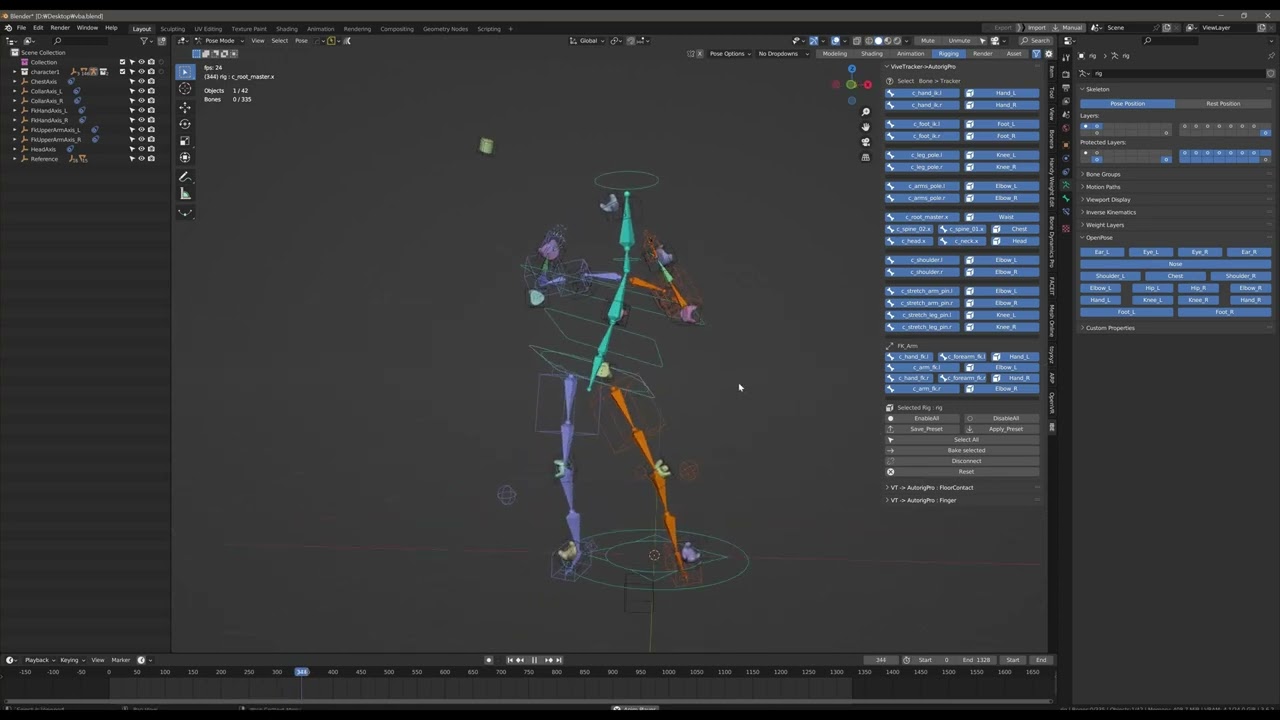1280x720 pixels.
Task: Open the Pose Mode dropdown
Action: pos(218,41)
